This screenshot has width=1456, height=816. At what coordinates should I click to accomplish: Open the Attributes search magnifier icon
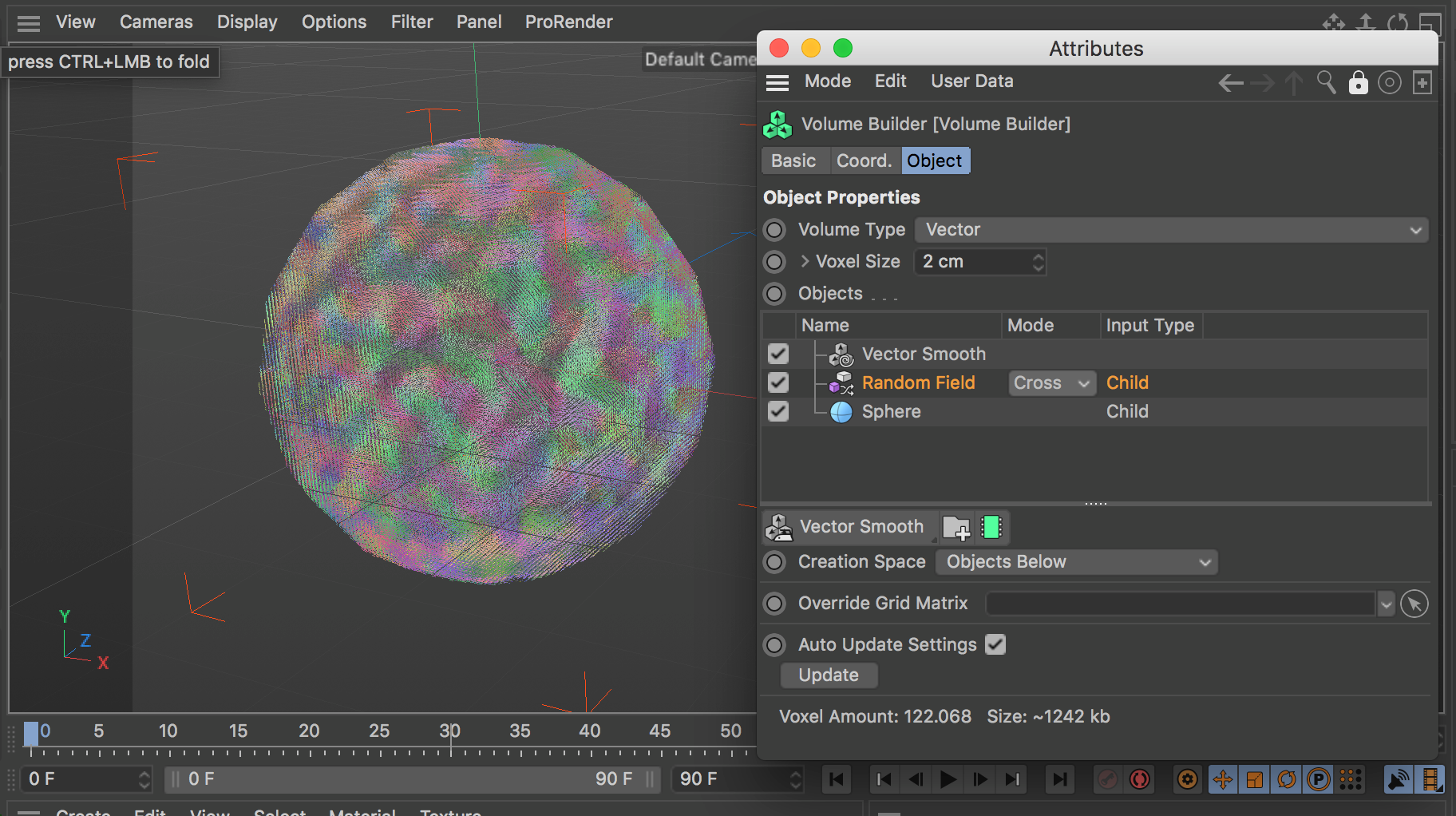[x=1327, y=82]
